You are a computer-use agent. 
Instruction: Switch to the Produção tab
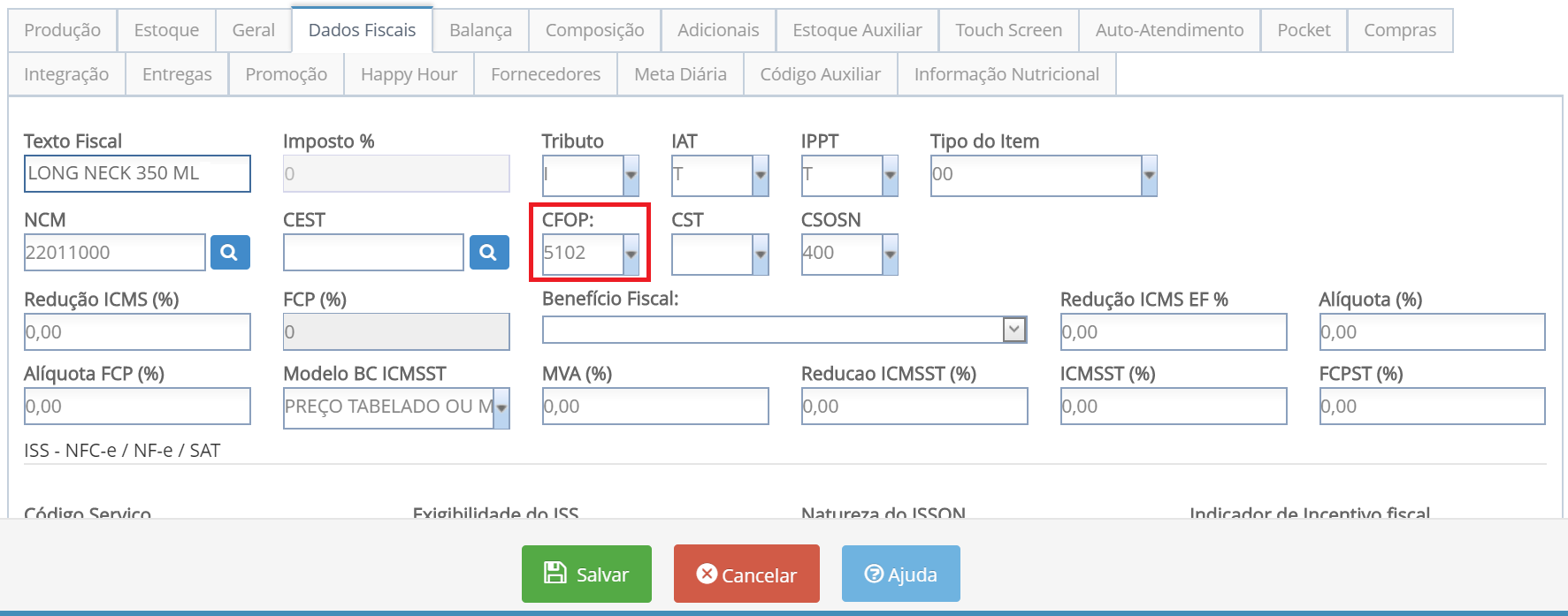click(x=62, y=30)
